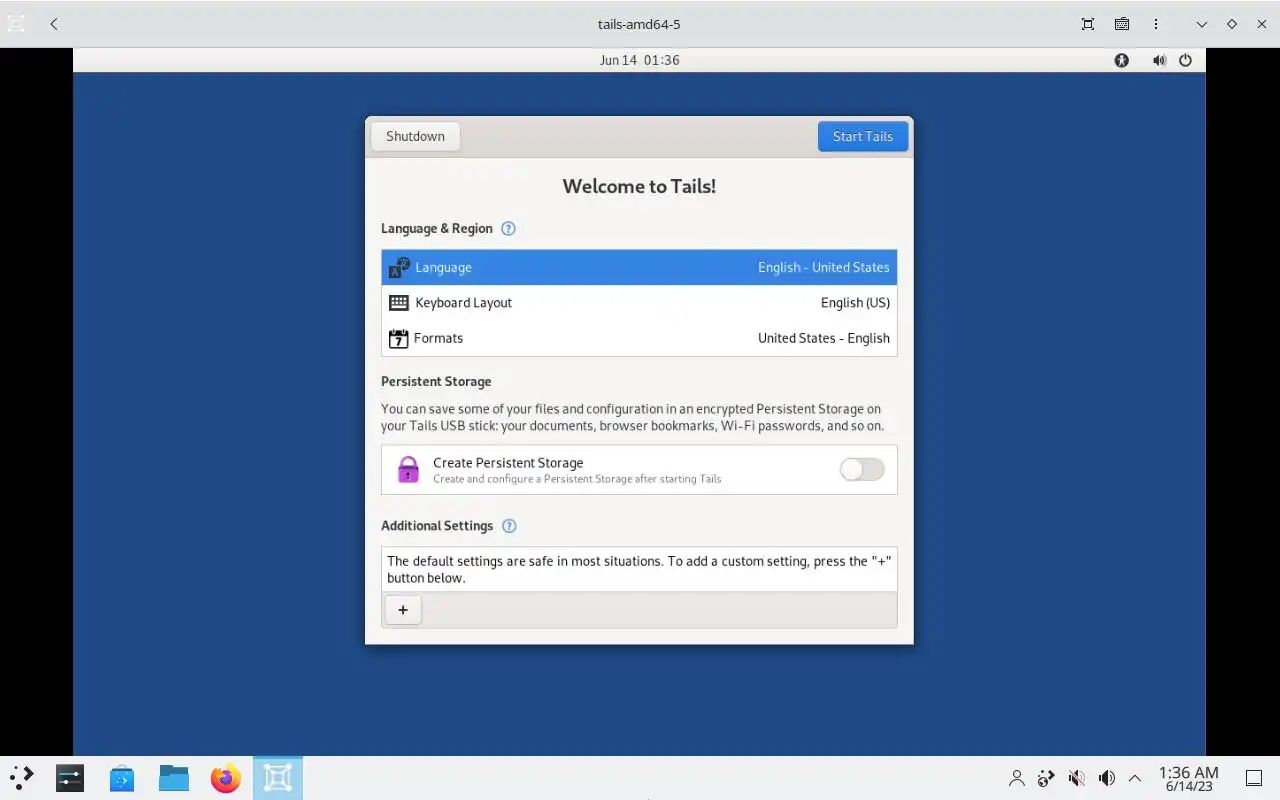Screen dimensions: 1280x800
Task: Click the Tails top bar volume icon
Action: tap(1159, 60)
